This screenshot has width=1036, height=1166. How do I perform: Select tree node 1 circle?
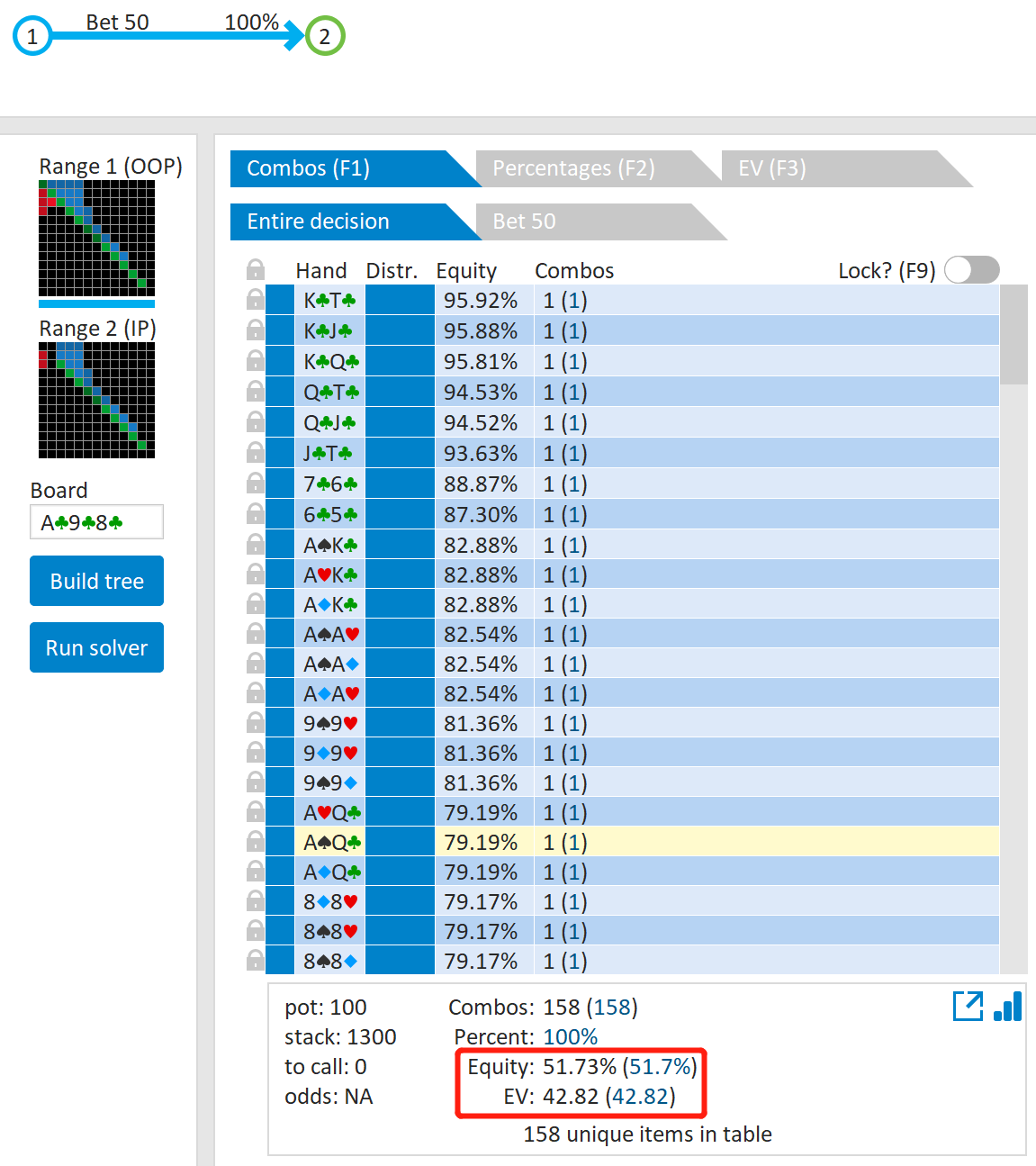32,36
